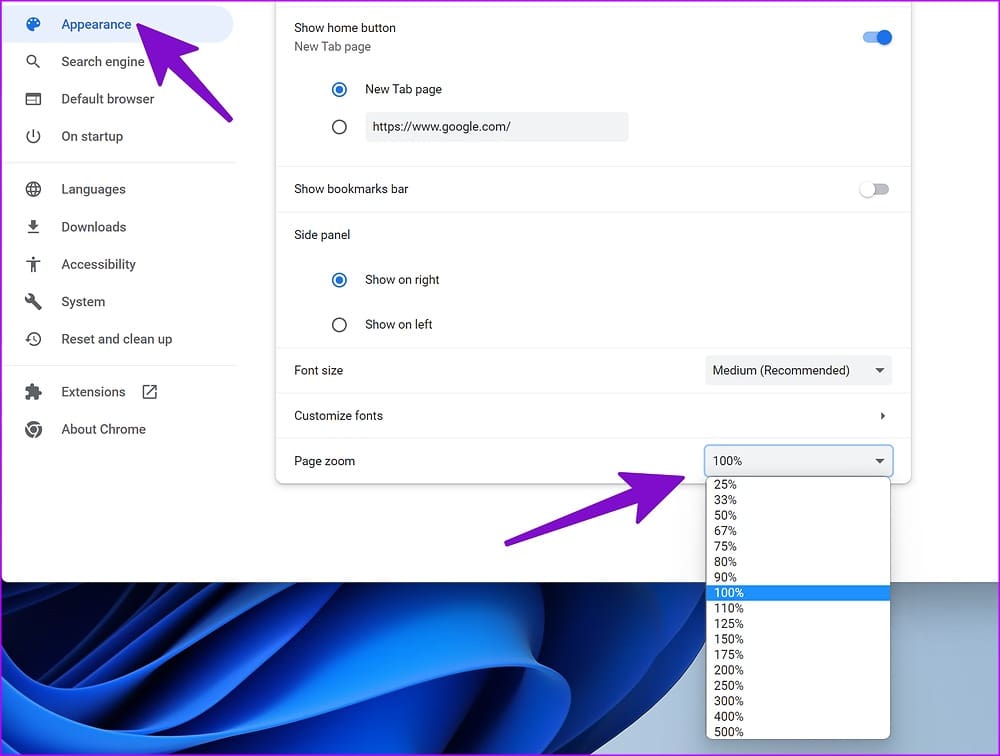Viewport: 1000px width, 756px height.
Task: Click the Downloads arrow icon
Action: pos(33,226)
